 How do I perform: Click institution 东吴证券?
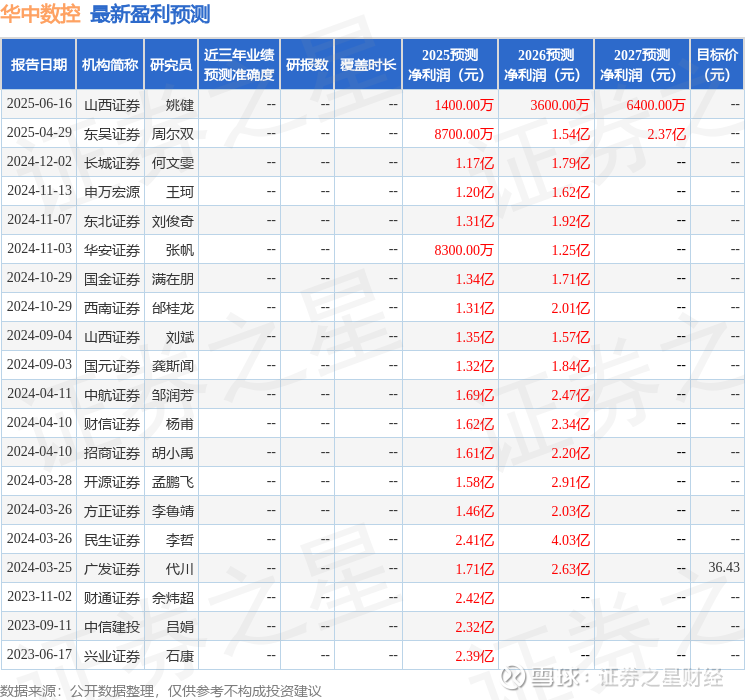(112, 134)
